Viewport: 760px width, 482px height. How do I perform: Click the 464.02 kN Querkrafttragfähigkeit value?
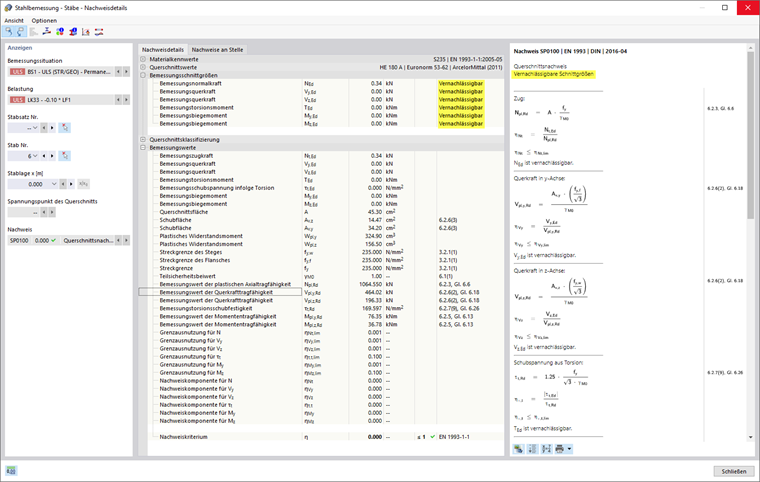coord(374,292)
